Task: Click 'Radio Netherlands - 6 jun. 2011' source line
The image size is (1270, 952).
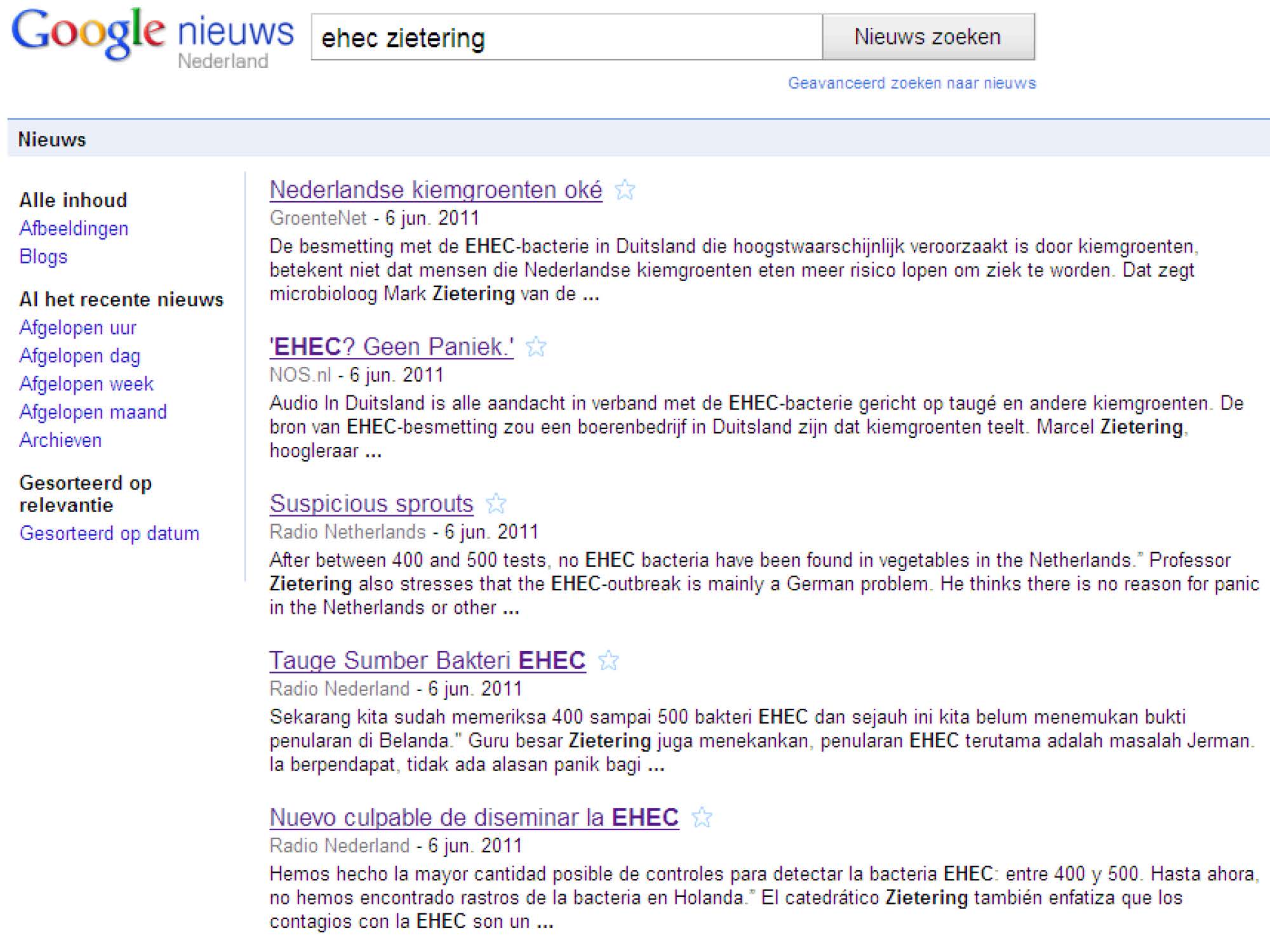Action: tap(404, 531)
